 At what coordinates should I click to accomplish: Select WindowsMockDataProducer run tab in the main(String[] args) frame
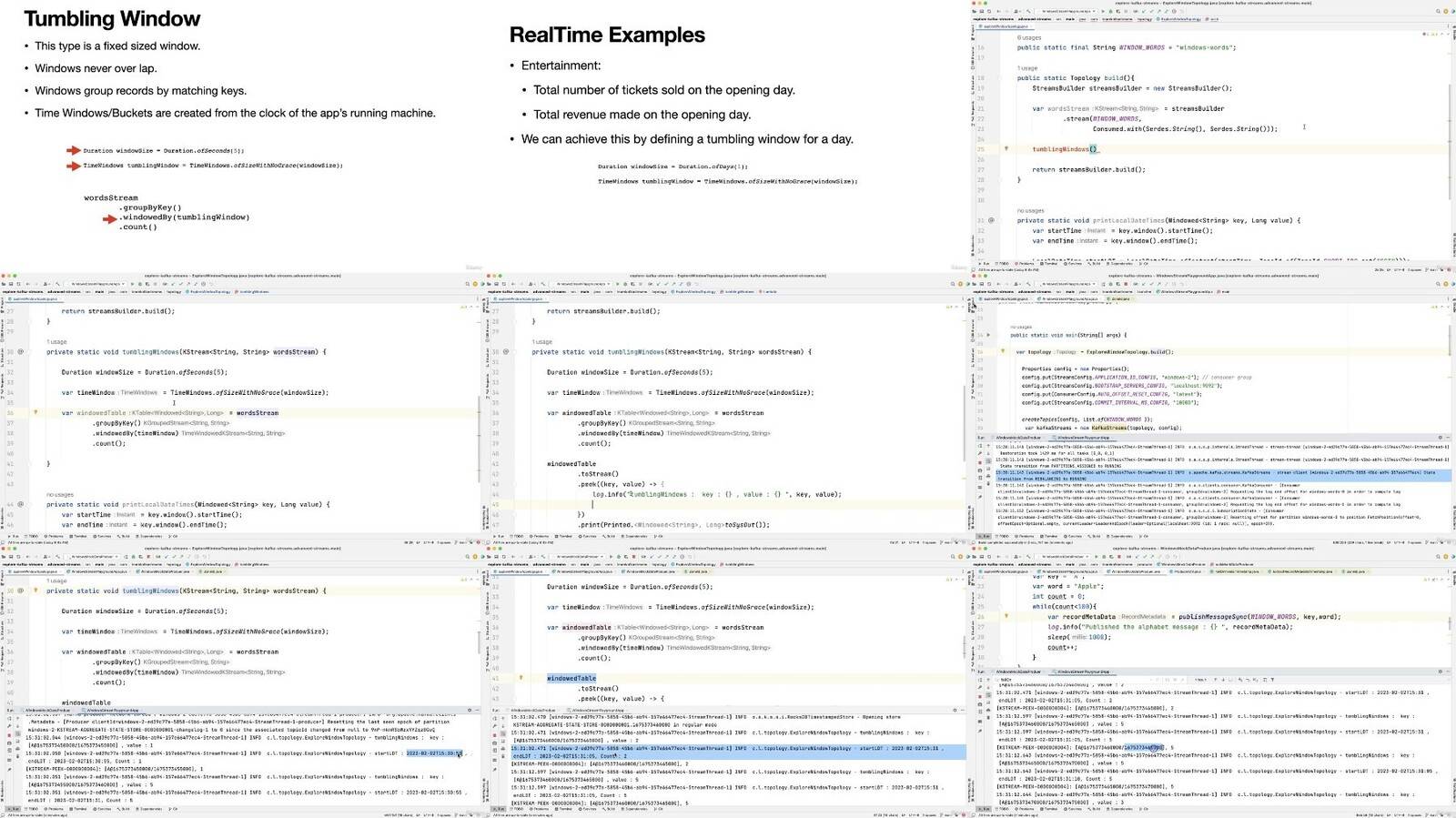1017,438
